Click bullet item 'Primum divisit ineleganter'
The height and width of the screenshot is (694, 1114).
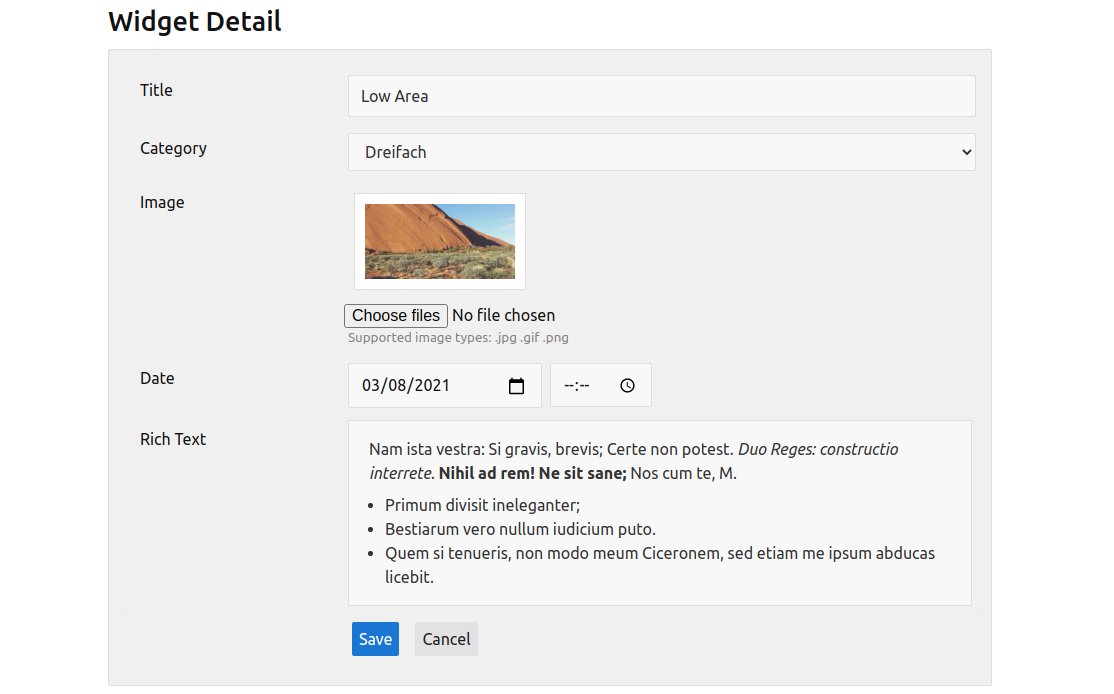point(482,506)
